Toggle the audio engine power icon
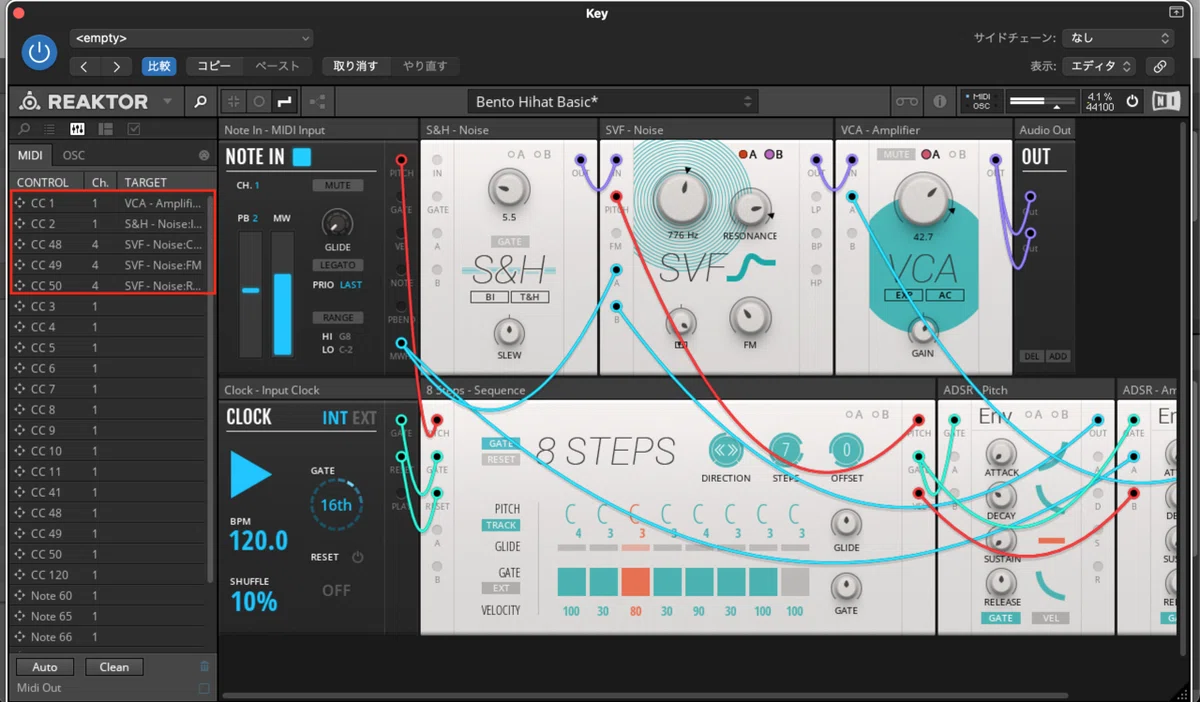This screenshot has height=702, width=1200. pos(1132,101)
